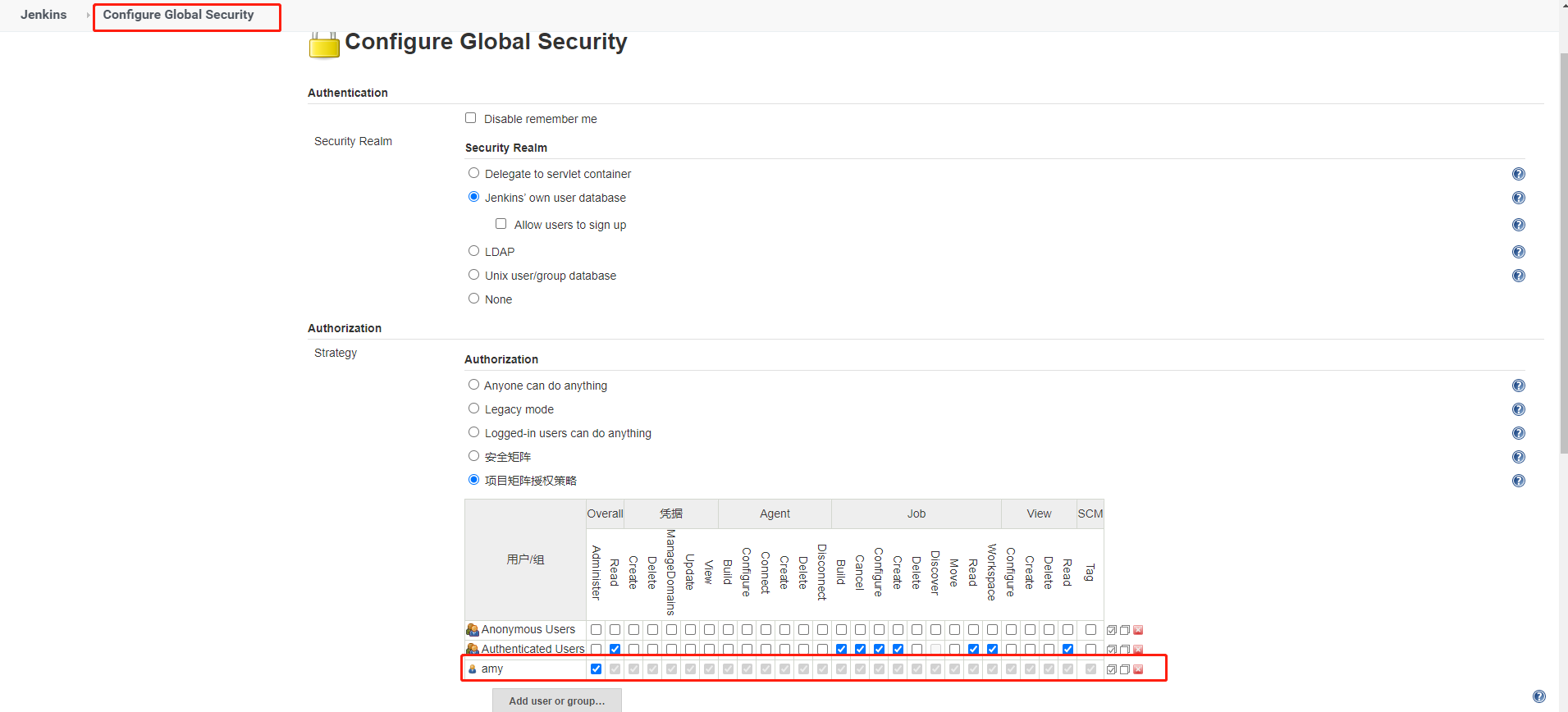
Task: Open Configure Global Security breadcrumb
Action: point(178,15)
